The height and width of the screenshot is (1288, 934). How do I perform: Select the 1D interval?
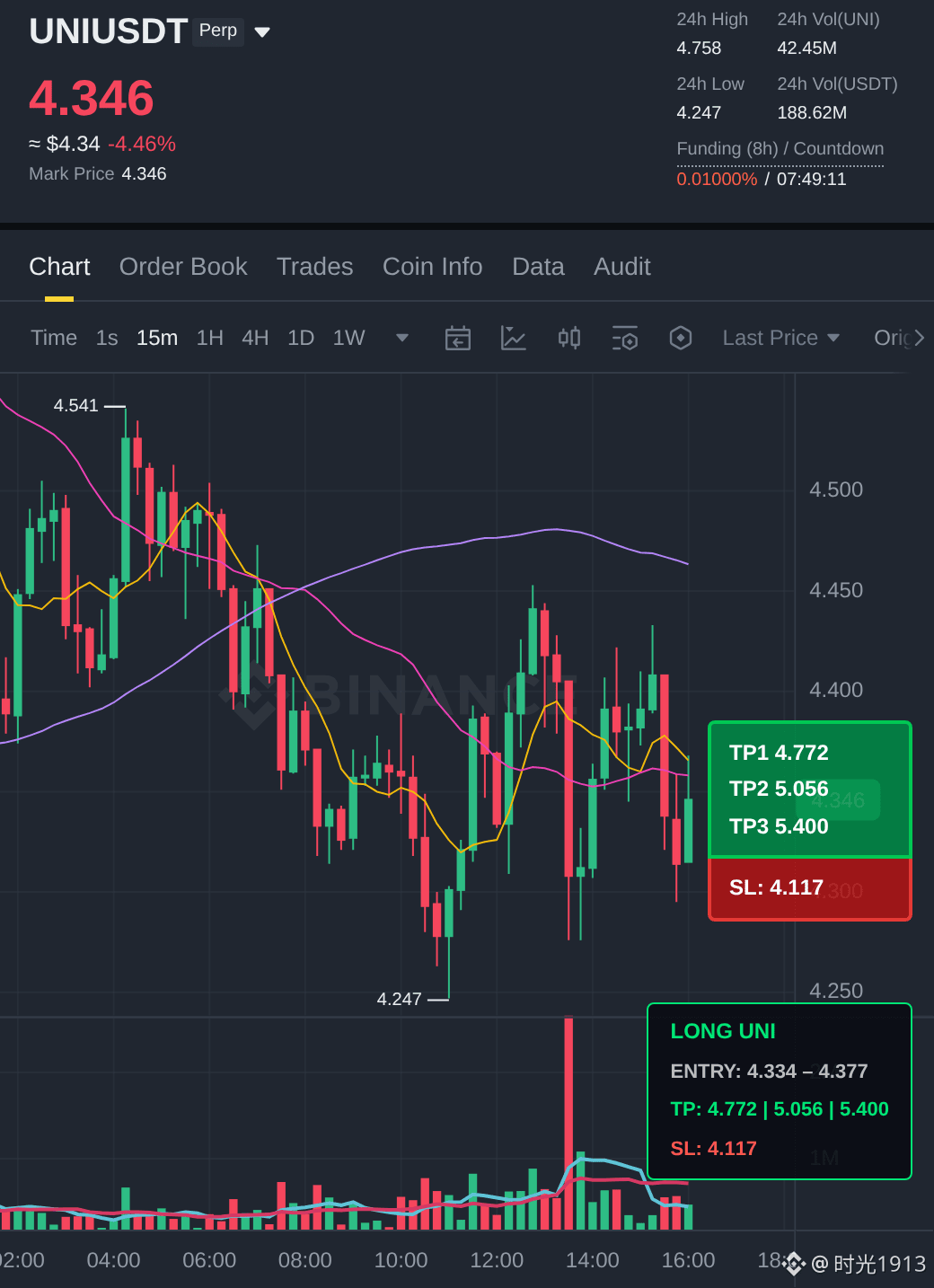pyautogui.click(x=301, y=338)
